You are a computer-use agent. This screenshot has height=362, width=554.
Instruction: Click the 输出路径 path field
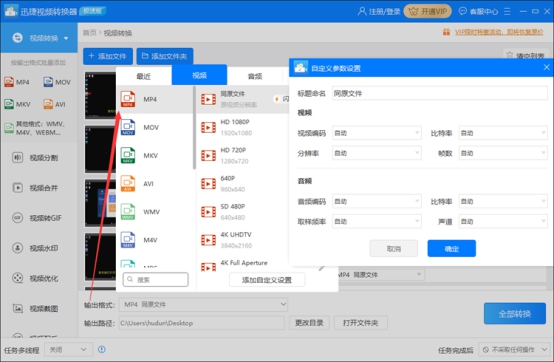(201, 323)
